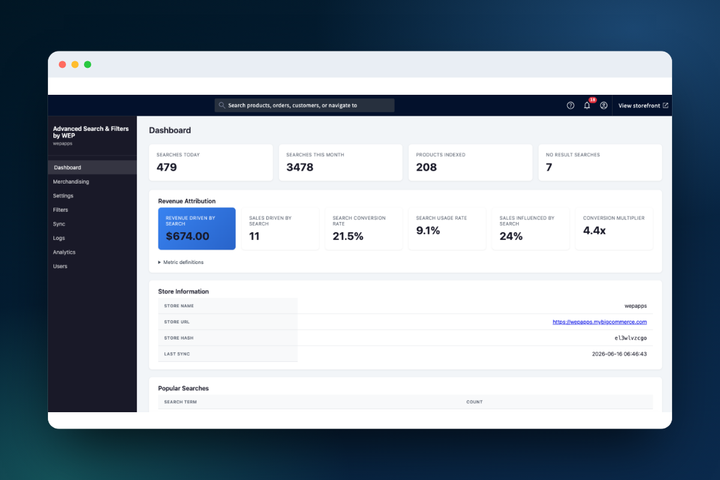720x480 pixels.
Task: Click the Sales Influenced by Search card
Action: pos(530,229)
